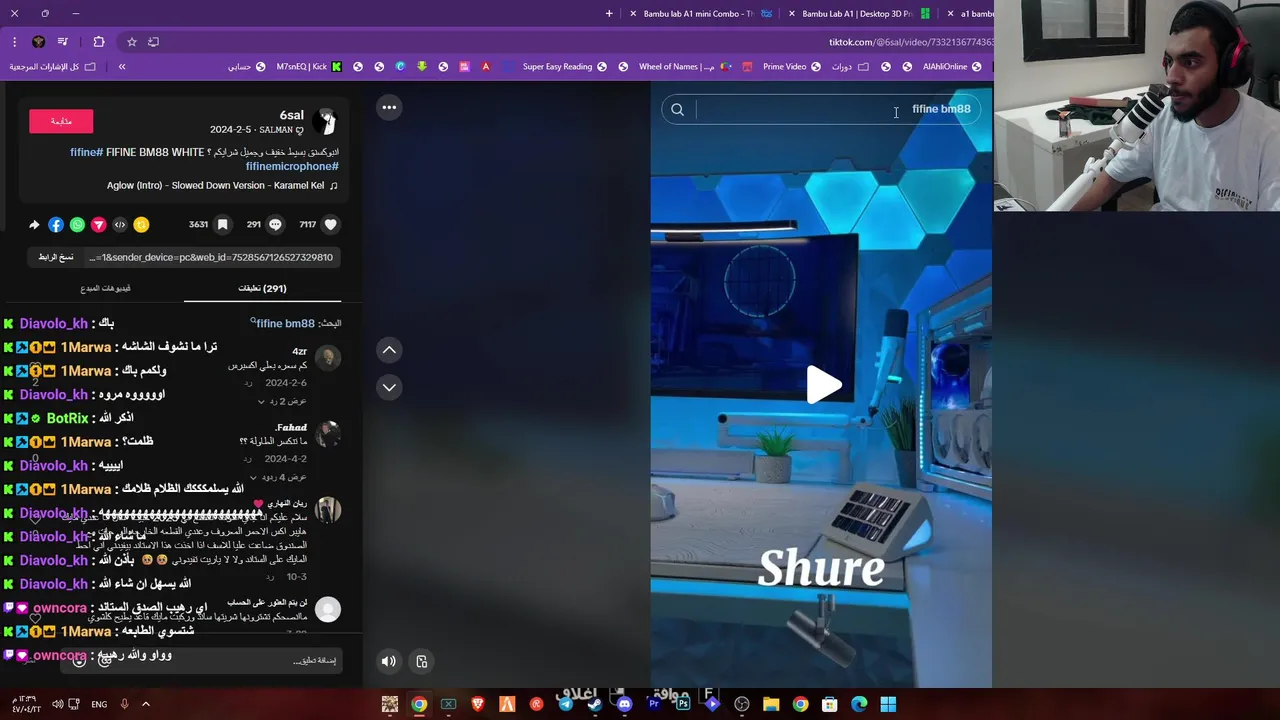Click 4zr commenter avatar
1280x720 pixels.
[328, 357]
